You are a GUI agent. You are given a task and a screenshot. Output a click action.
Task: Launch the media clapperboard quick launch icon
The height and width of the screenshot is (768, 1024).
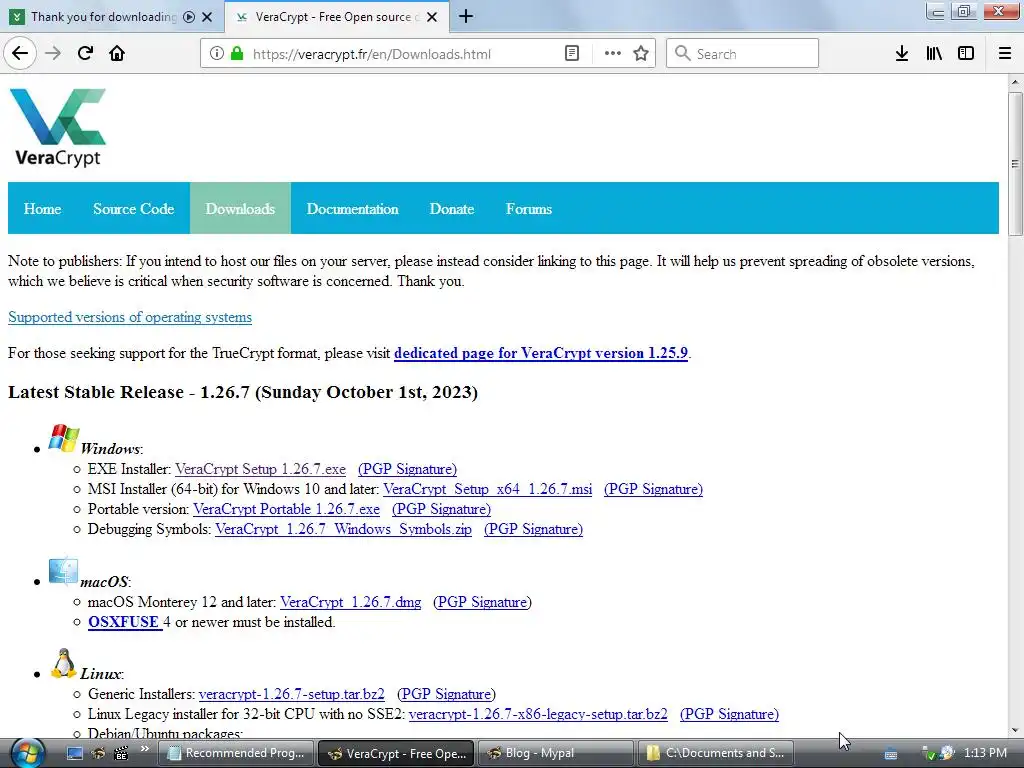pyautogui.click(x=121, y=753)
